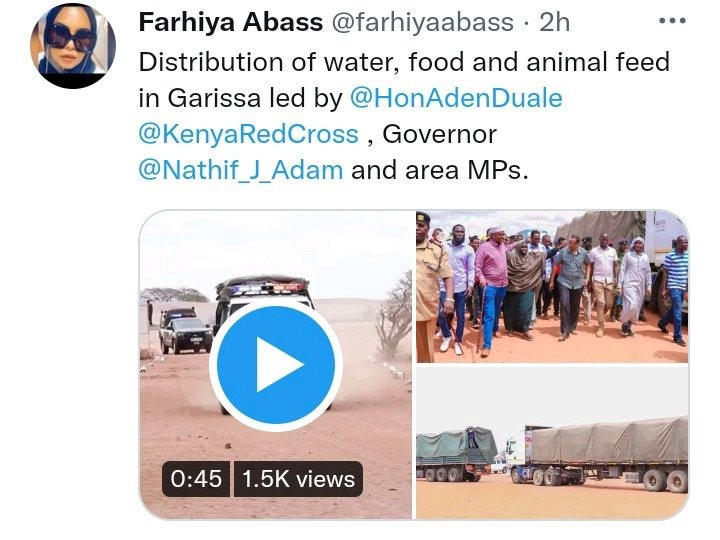Open the photo of leaders walking
This screenshot has width=720, height=540.
pyautogui.click(x=552, y=287)
